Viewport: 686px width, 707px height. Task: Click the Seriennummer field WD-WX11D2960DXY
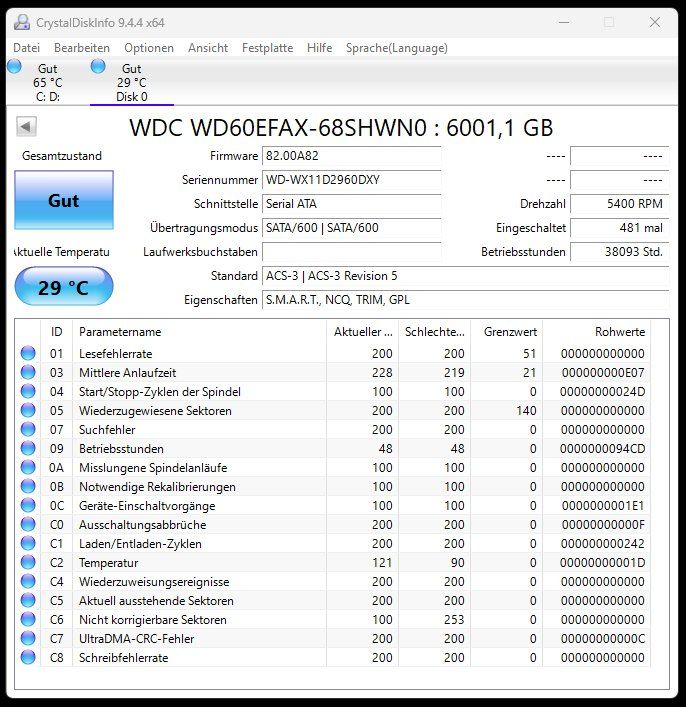click(x=351, y=180)
